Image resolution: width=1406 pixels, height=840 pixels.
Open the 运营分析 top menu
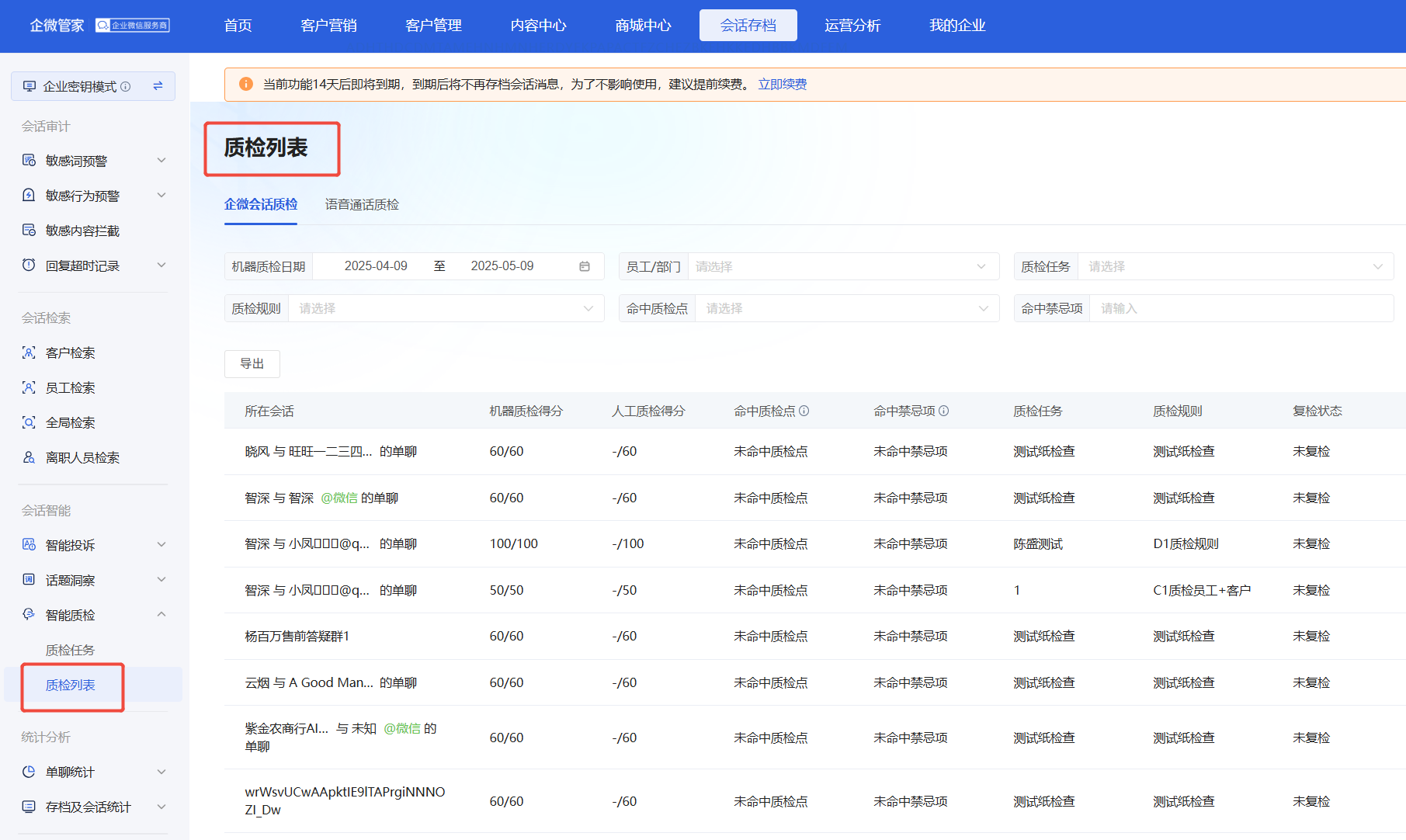(x=852, y=26)
